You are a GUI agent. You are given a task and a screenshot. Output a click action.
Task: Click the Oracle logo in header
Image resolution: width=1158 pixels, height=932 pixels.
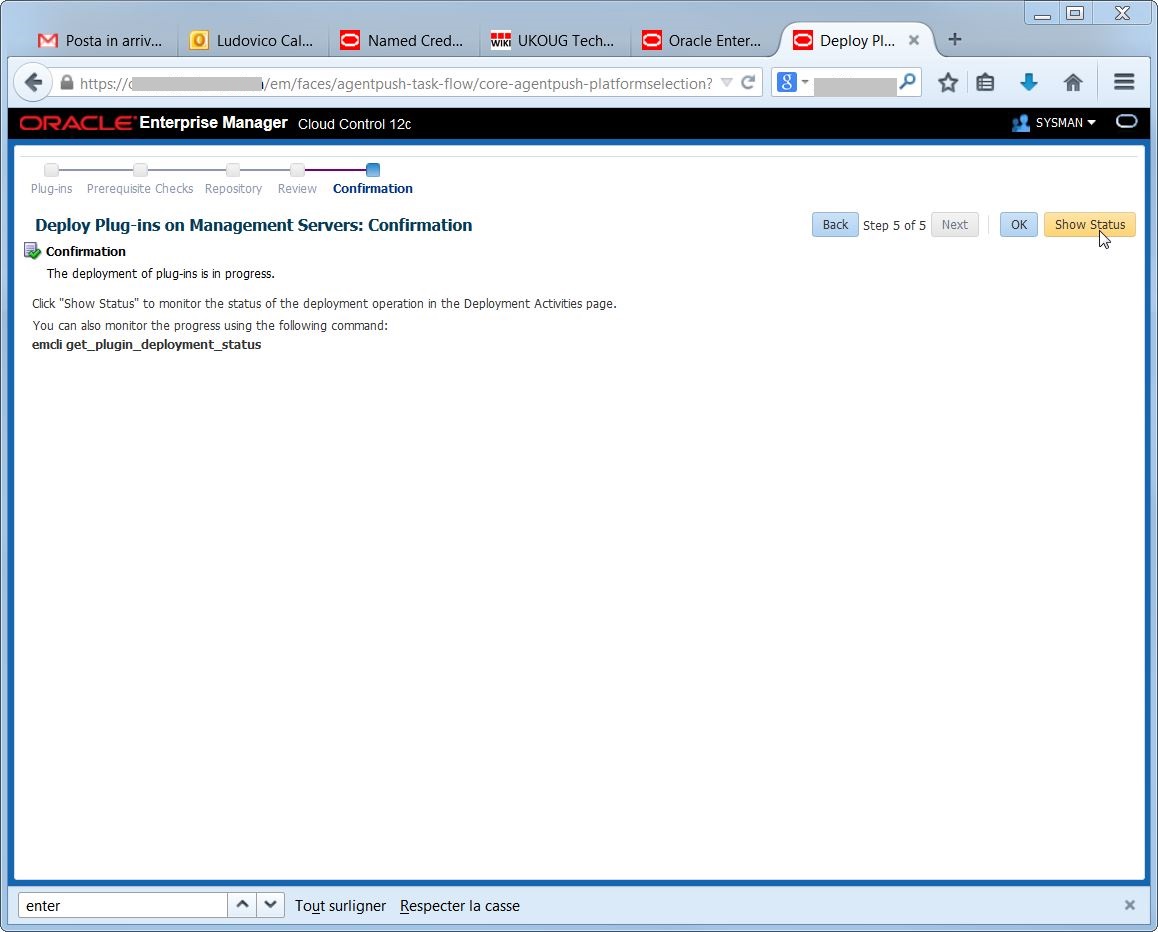click(x=78, y=123)
